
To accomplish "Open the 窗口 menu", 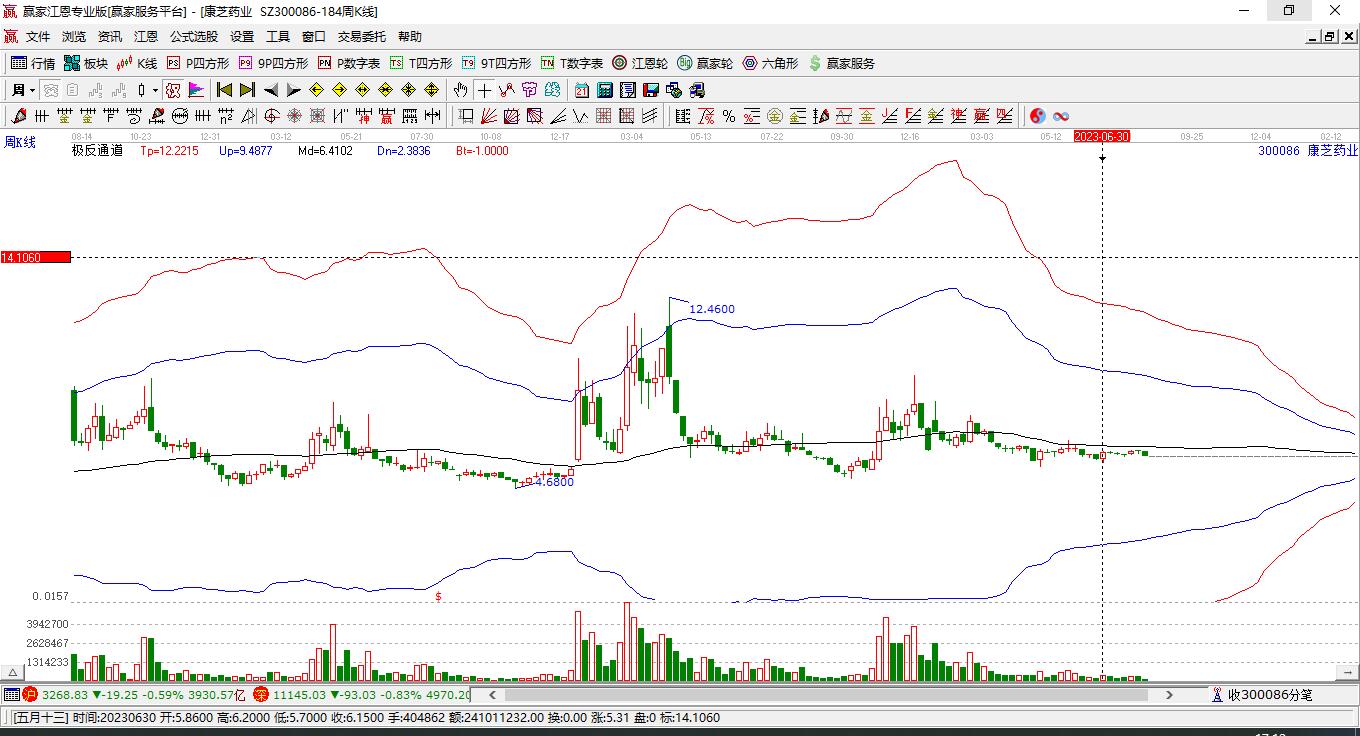I will [x=314, y=37].
